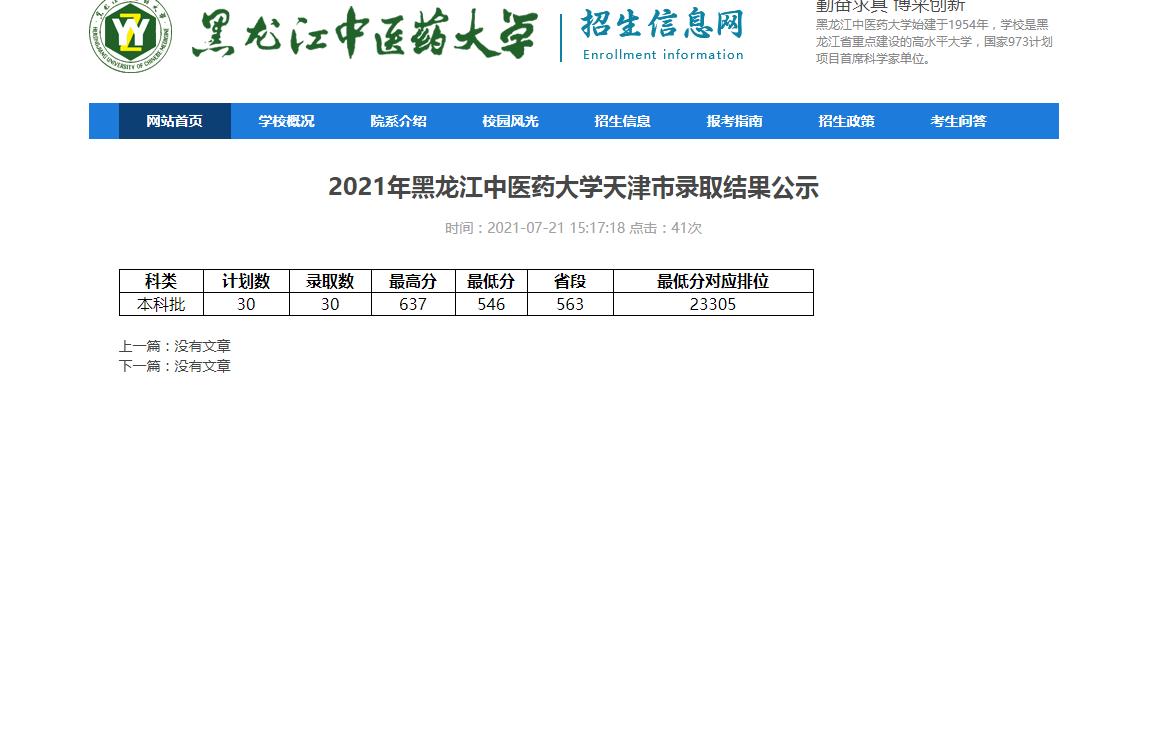1150x750 pixels.
Task: Click the timestamp 2021-07-21 15:17:18 text
Action: [x=556, y=228]
